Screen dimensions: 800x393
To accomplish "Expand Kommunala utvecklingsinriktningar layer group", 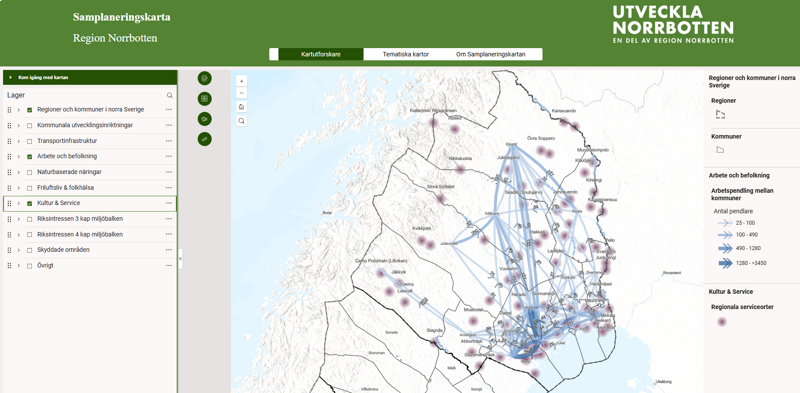I will tap(19, 126).
